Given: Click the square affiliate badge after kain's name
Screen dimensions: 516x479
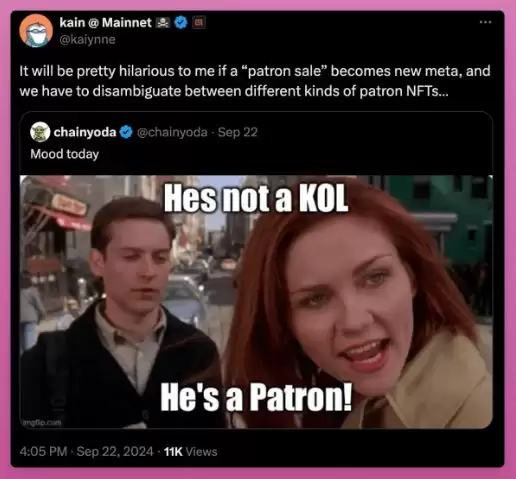Looking at the screenshot, I should (x=199, y=22).
